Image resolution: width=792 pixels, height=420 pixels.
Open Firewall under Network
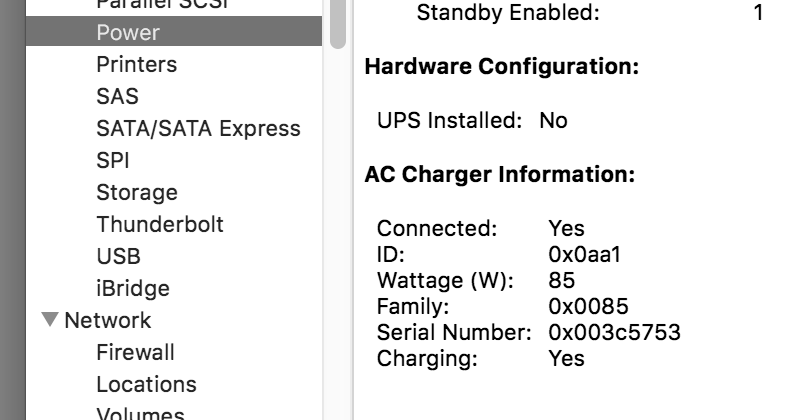pyautogui.click(x=135, y=352)
